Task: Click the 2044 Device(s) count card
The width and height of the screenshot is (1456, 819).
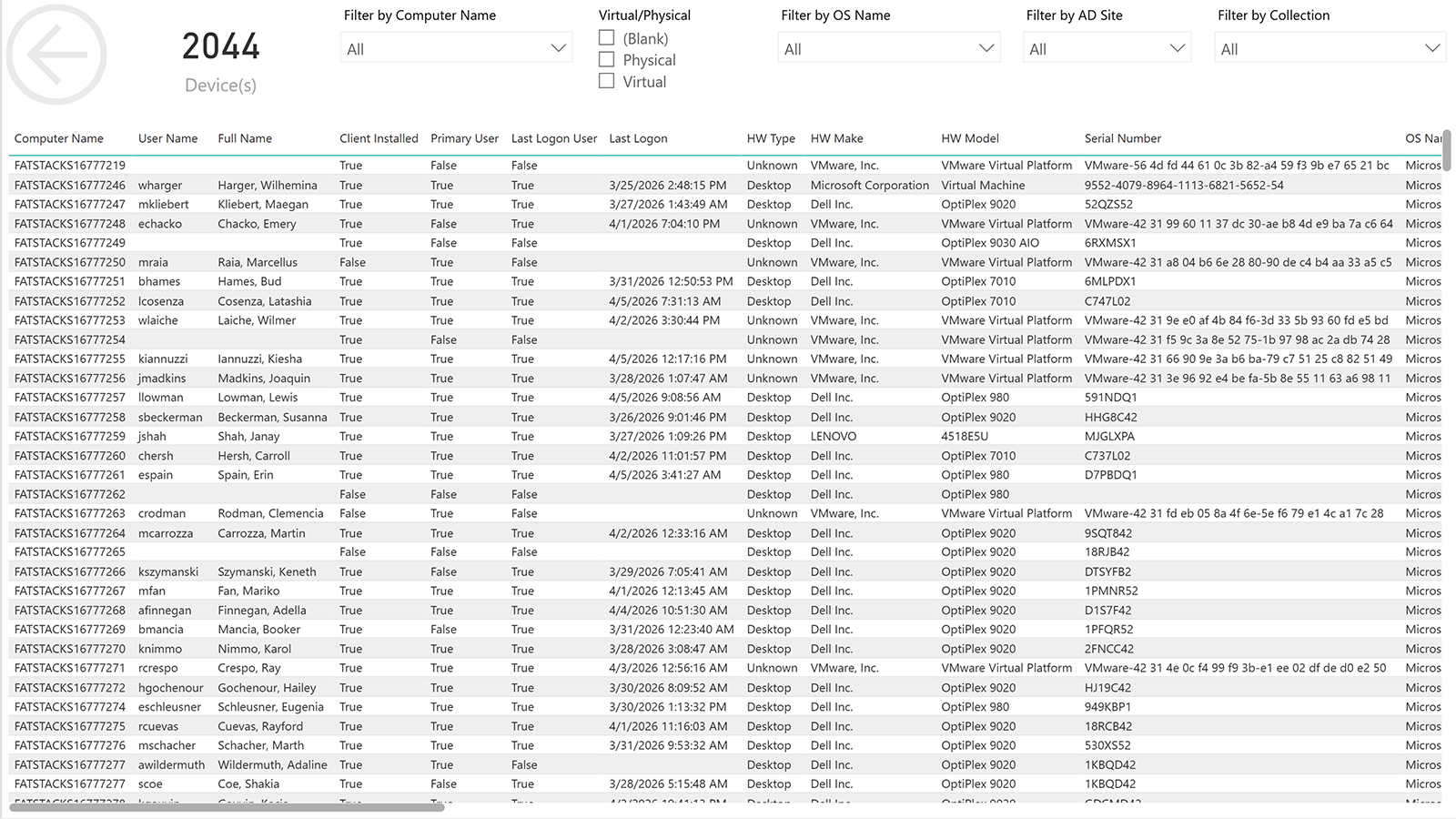Action: (x=221, y=62)
